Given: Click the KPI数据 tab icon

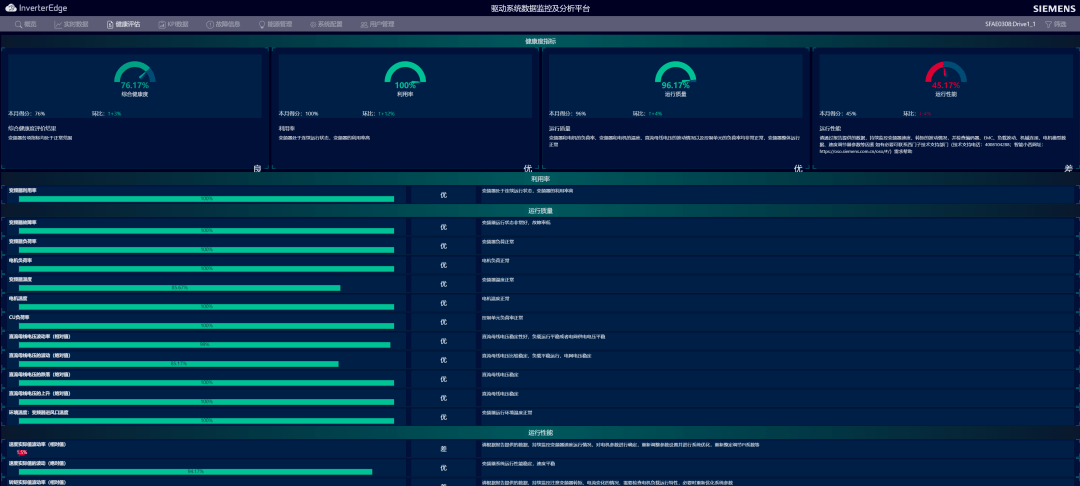Looking at the screenshot, I should [162, 24].
